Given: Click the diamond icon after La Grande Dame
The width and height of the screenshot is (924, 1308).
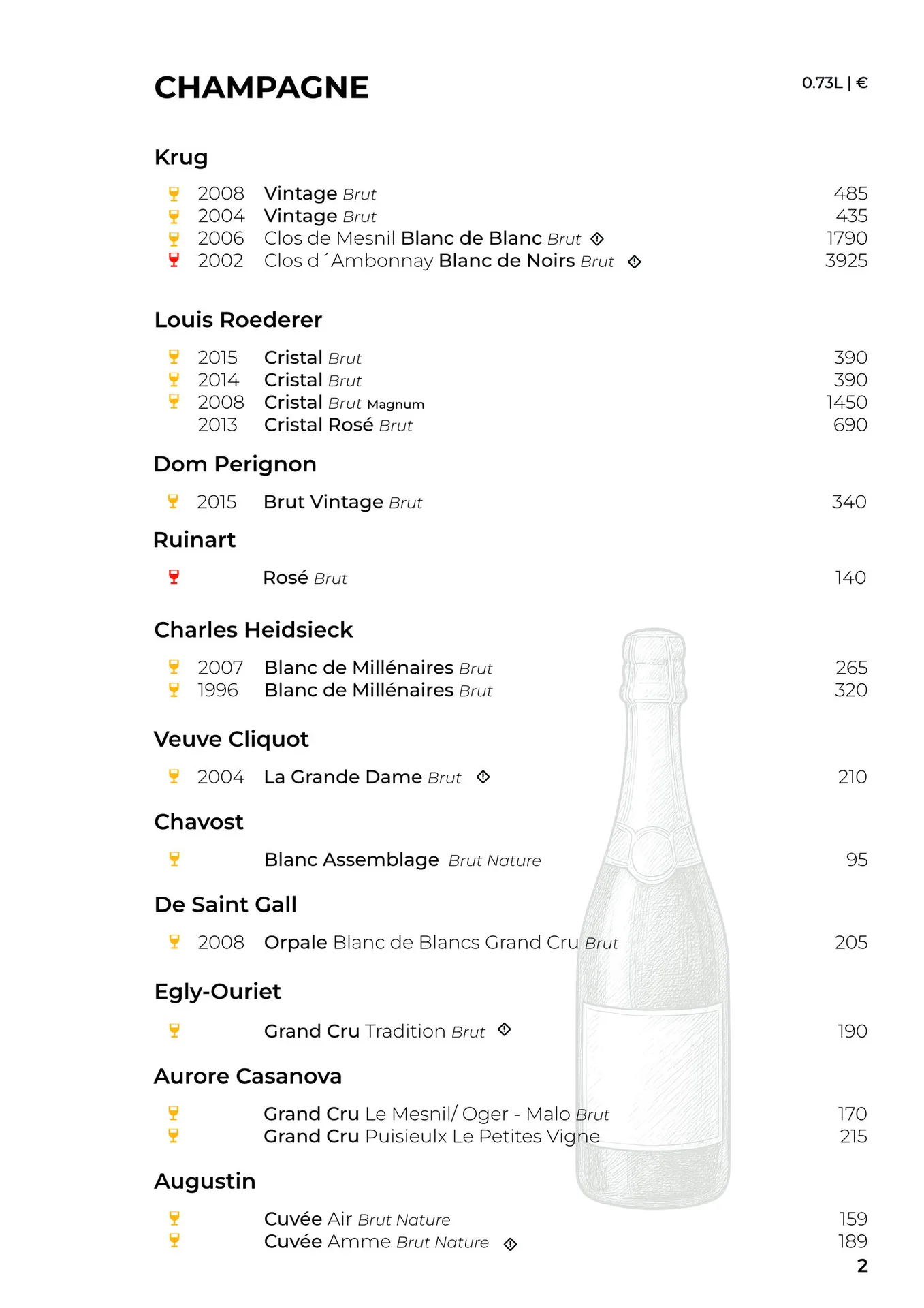Looking at the screenshot, I should (483, 777).
